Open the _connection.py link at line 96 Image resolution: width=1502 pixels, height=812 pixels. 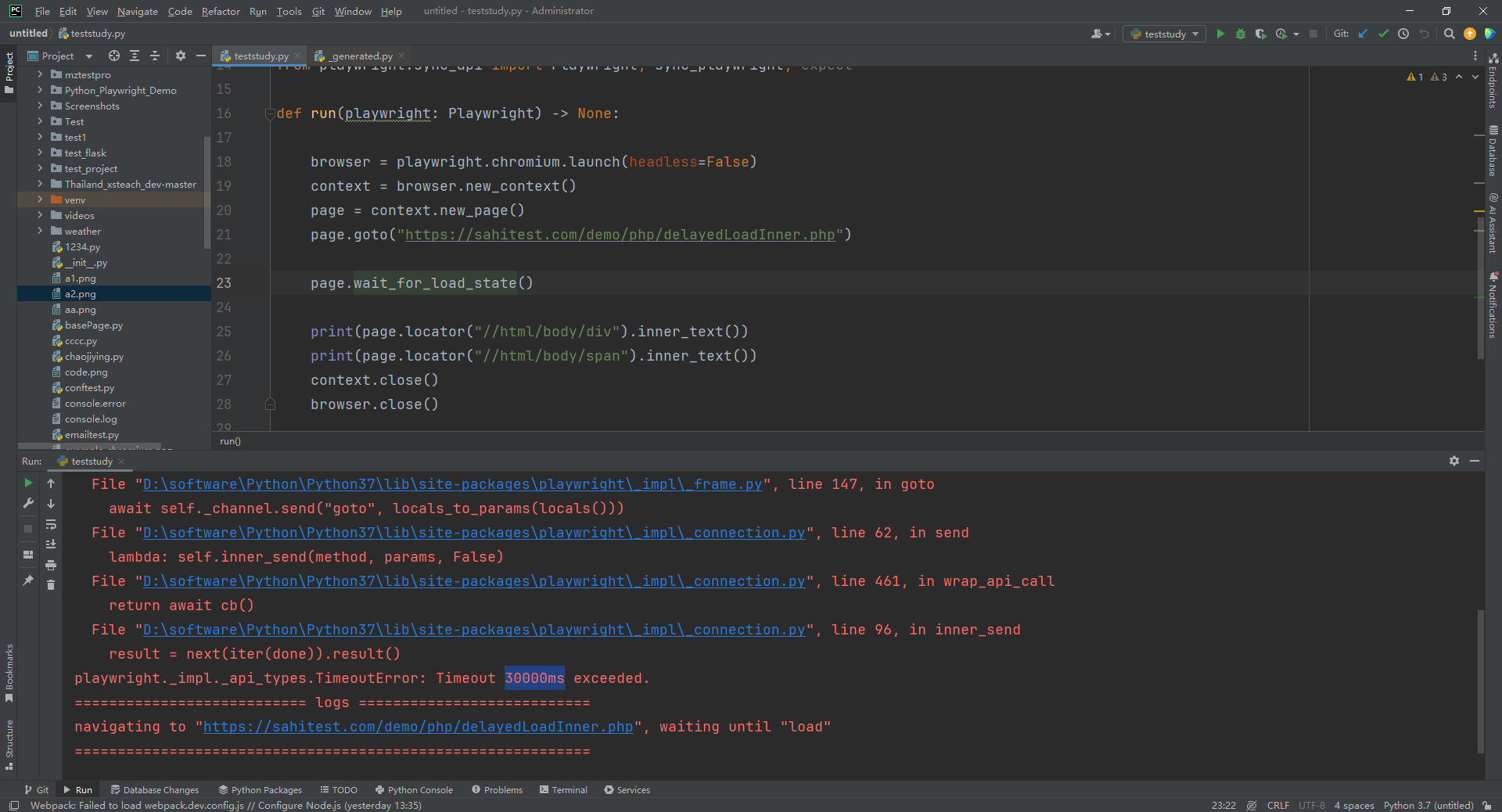(x=474, y=630)
